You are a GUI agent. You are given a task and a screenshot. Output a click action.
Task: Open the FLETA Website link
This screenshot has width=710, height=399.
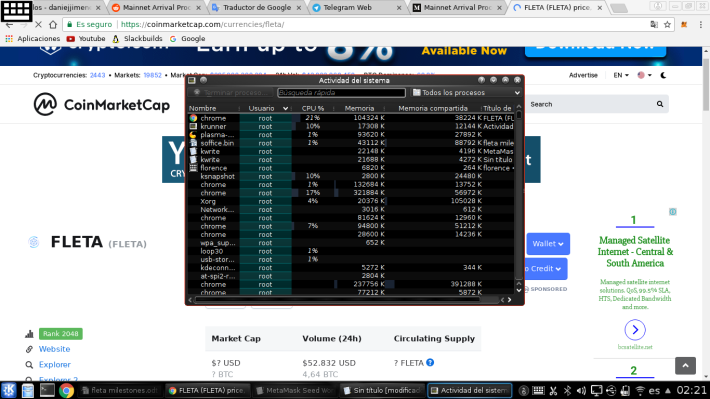coord(54,349)
